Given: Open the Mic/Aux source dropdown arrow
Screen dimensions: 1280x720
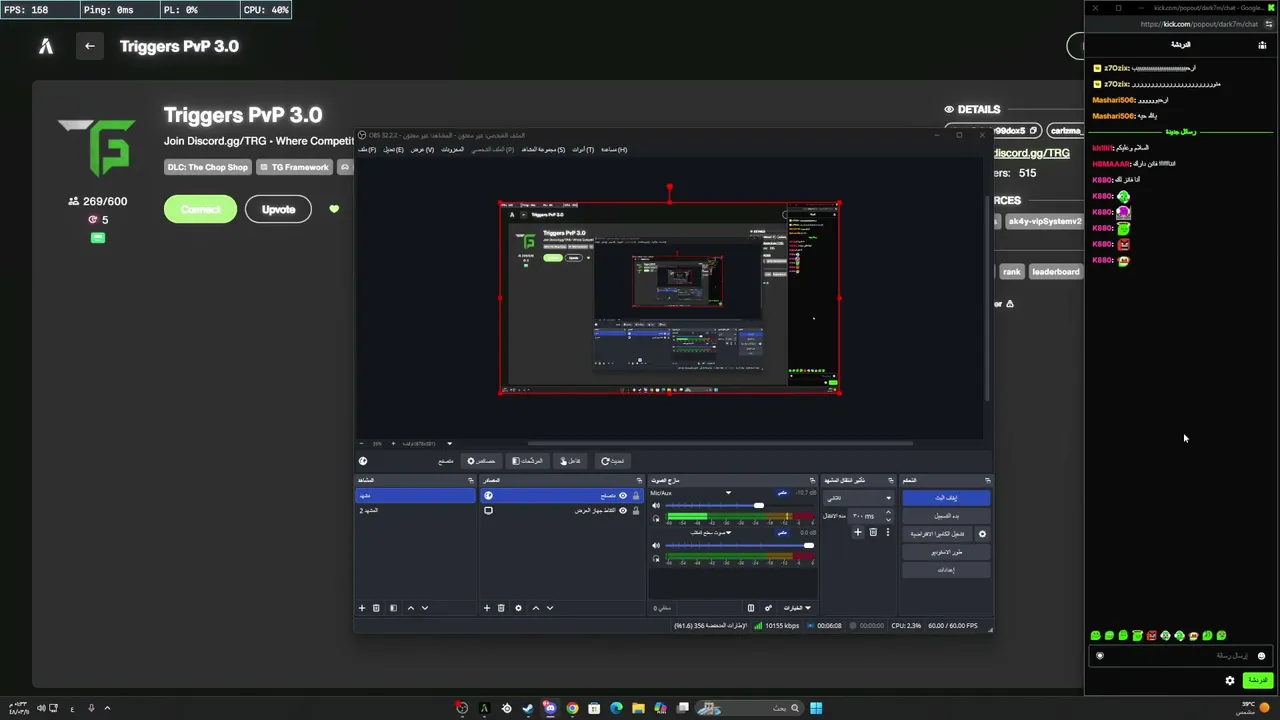Looking at the screenshot, I should (x=728, y=493).
